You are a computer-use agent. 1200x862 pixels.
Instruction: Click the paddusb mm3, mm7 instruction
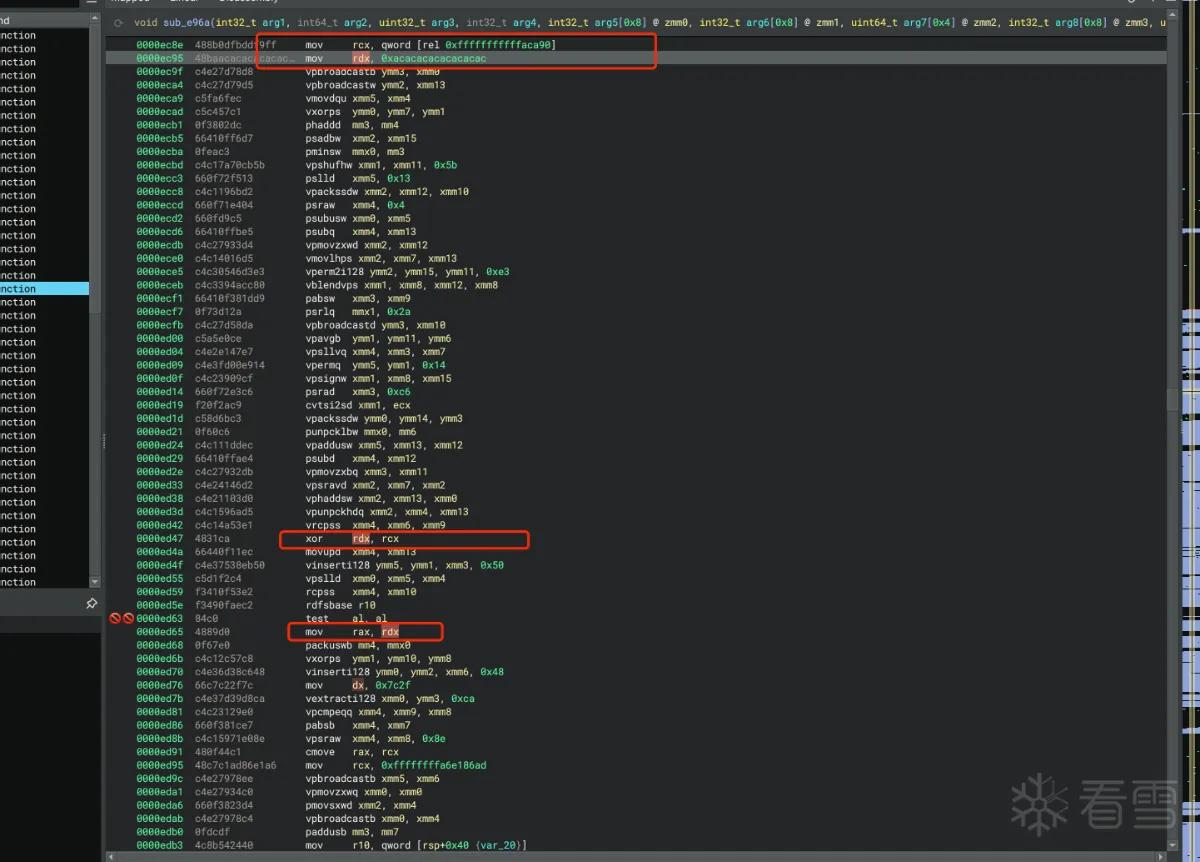pos(352,832)
